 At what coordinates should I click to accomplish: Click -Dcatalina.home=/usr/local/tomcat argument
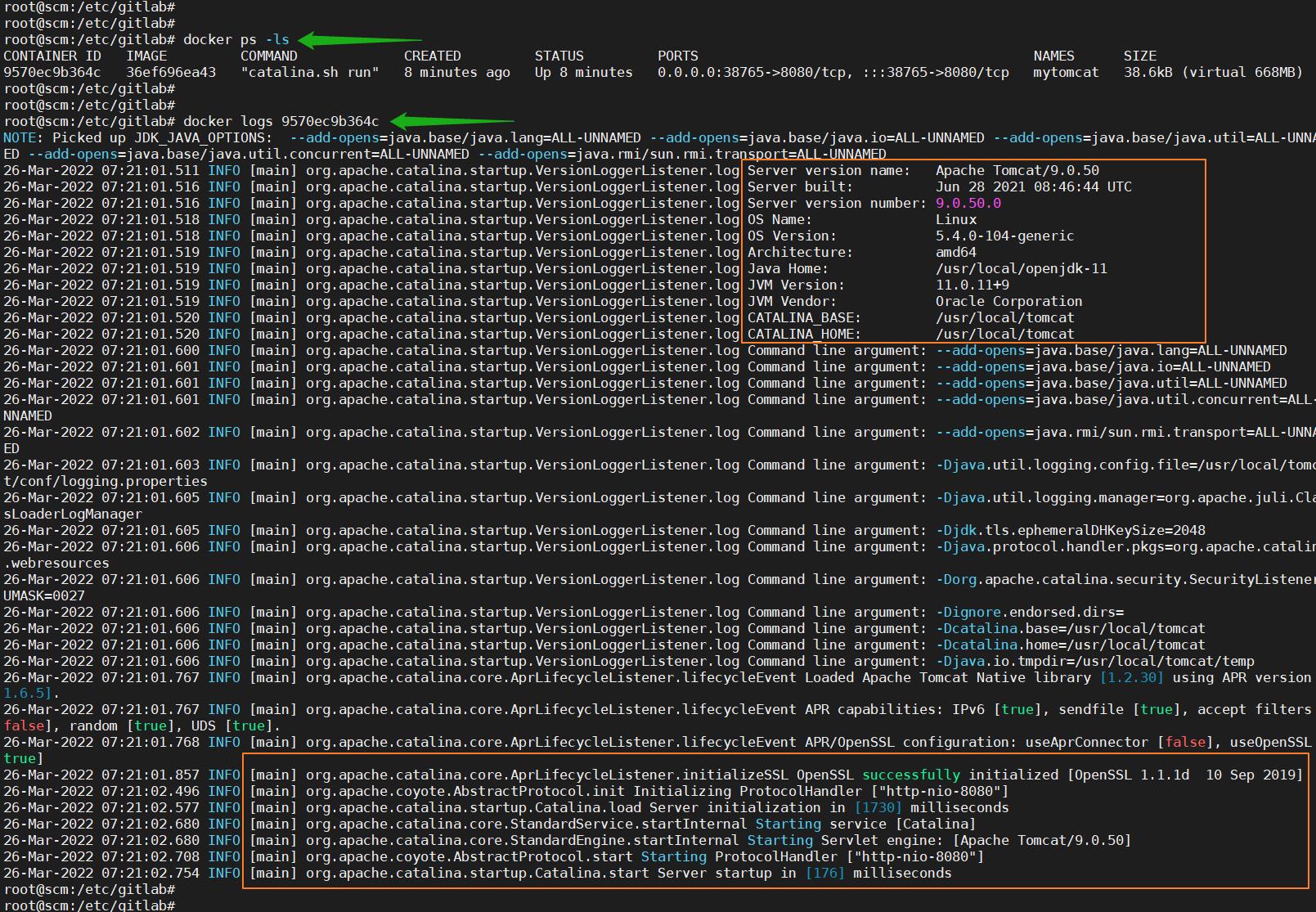(1071, 645)
